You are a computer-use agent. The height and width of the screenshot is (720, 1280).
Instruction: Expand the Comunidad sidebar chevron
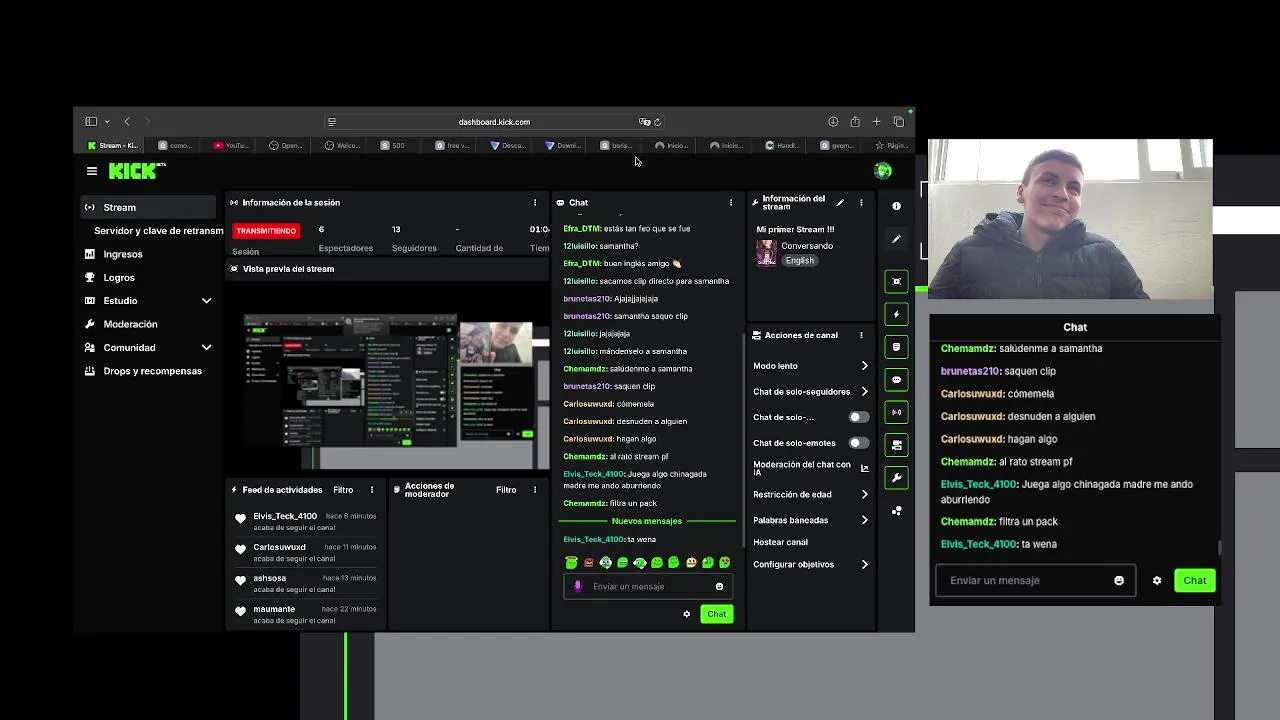(x=206, y=348)
